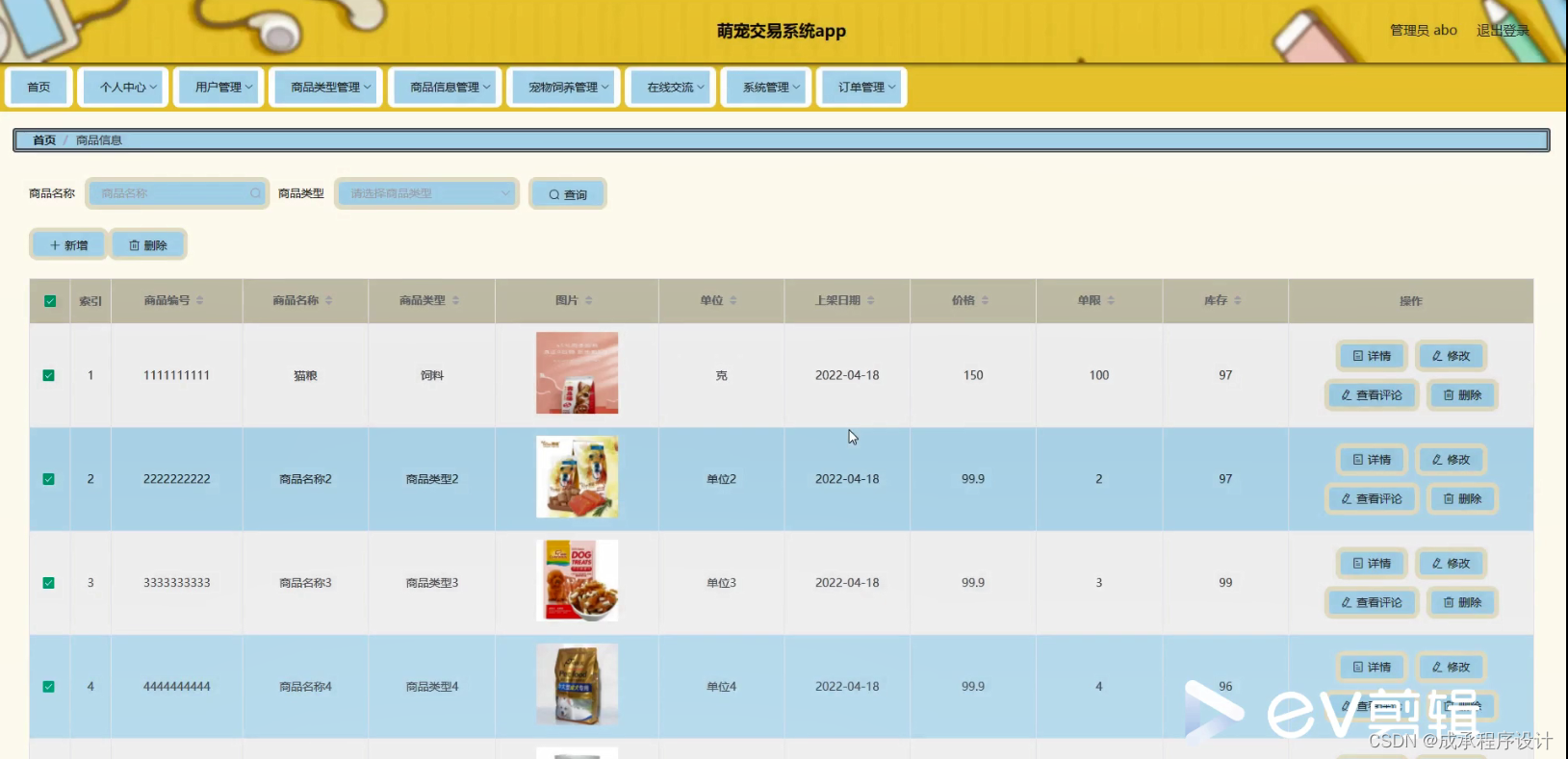The width and height of the screenshot is (1568, 759).
Task: Click 详情 for the 猫粮 row
Action: tap(1373, 356)
